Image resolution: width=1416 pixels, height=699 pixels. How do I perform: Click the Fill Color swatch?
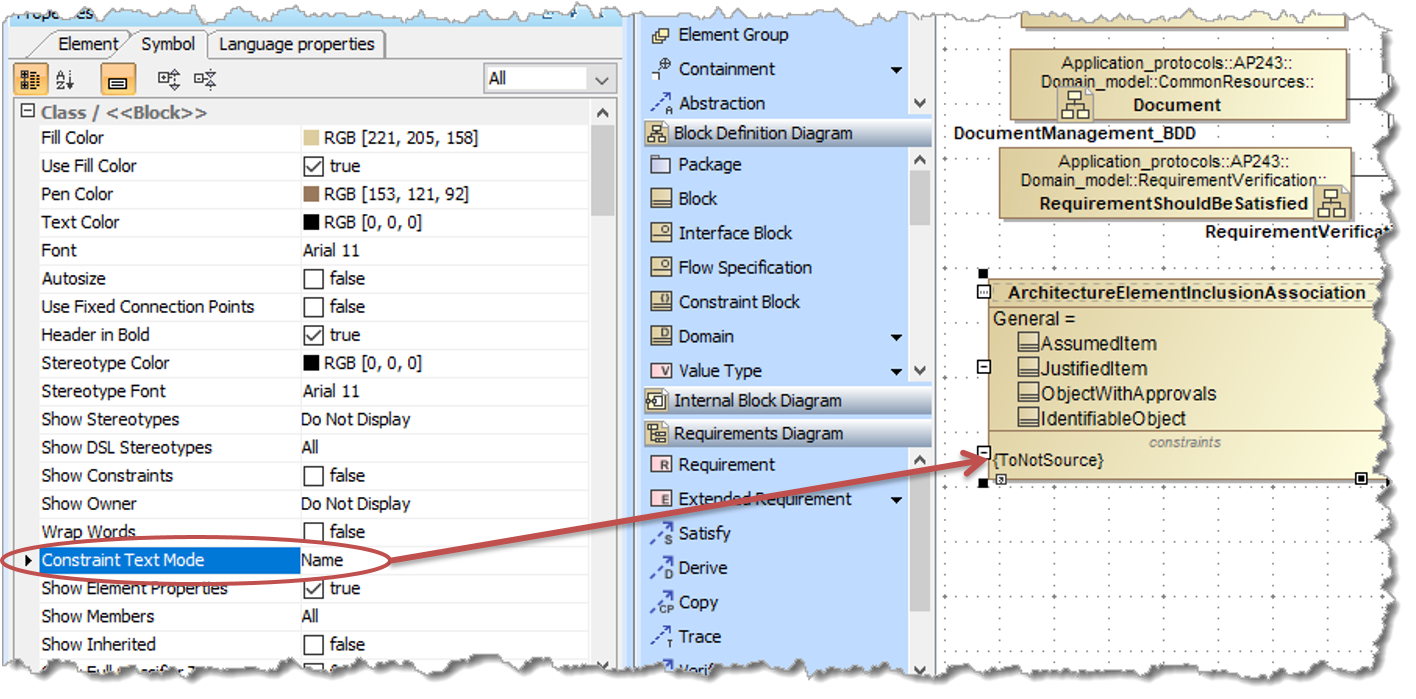coord(311,138)
